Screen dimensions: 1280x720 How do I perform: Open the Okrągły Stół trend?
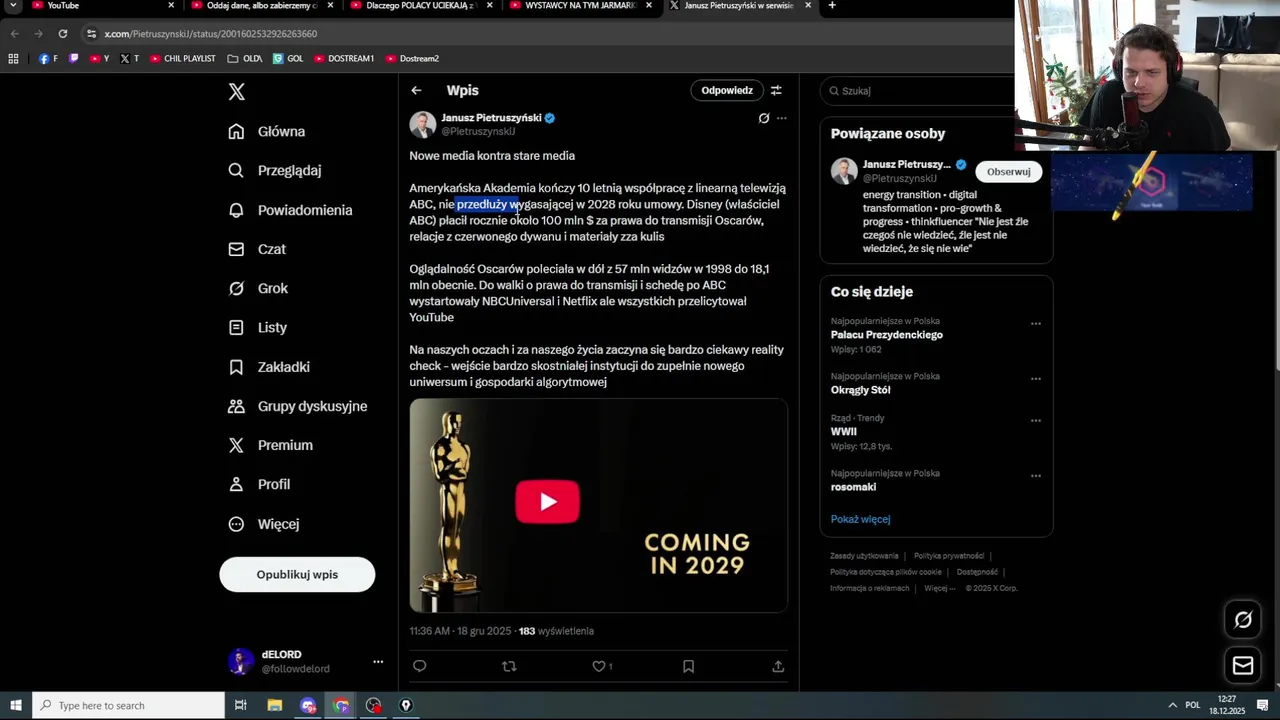pyautogui.click(x=860, y=390)
